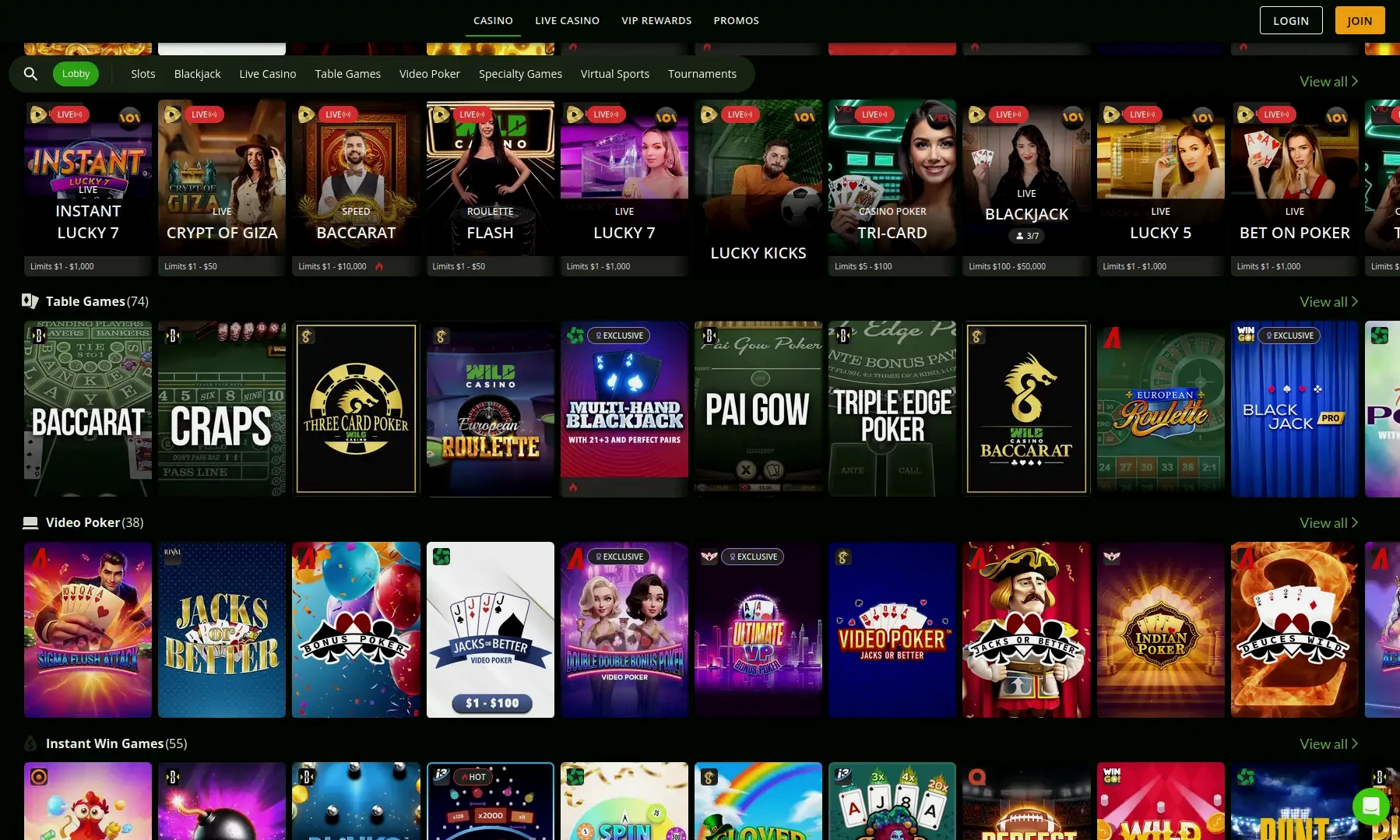Click the HOT badge on the instant win game
This screenshot has height=840, width=1400.
pyautogui.click(x=473, y=776)
